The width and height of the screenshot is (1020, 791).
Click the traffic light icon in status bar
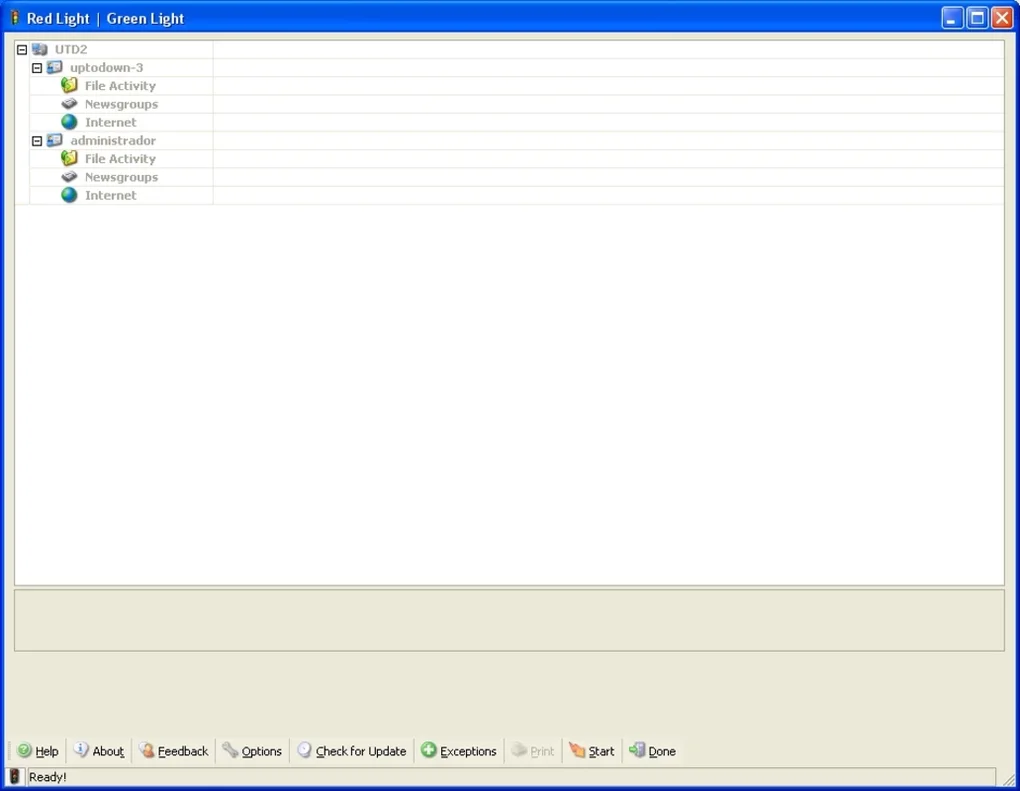click(14, 776)
